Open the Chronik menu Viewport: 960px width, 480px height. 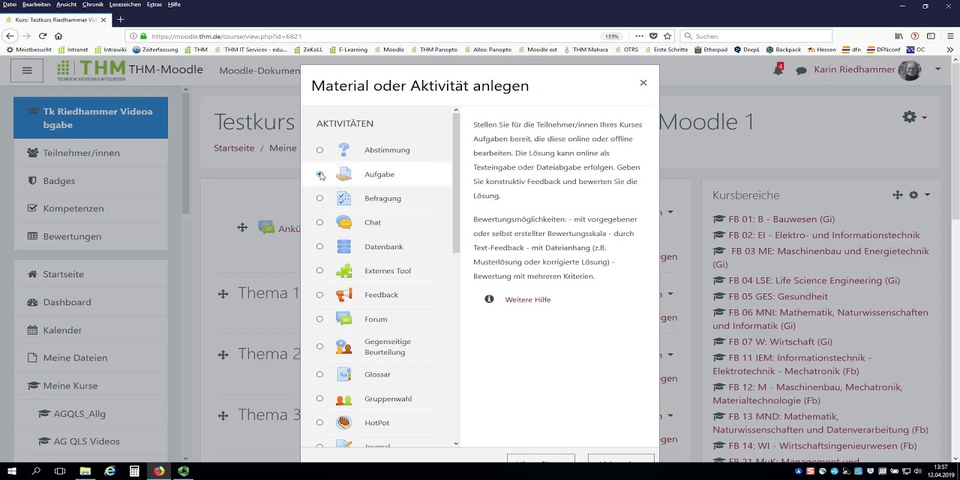(x=92, y=4)
